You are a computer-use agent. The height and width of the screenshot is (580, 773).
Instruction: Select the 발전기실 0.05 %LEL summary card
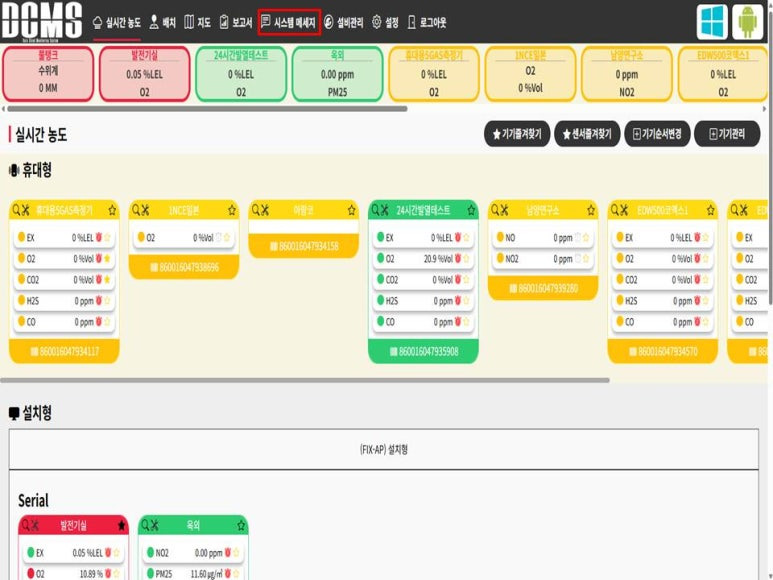coord(144,74)
